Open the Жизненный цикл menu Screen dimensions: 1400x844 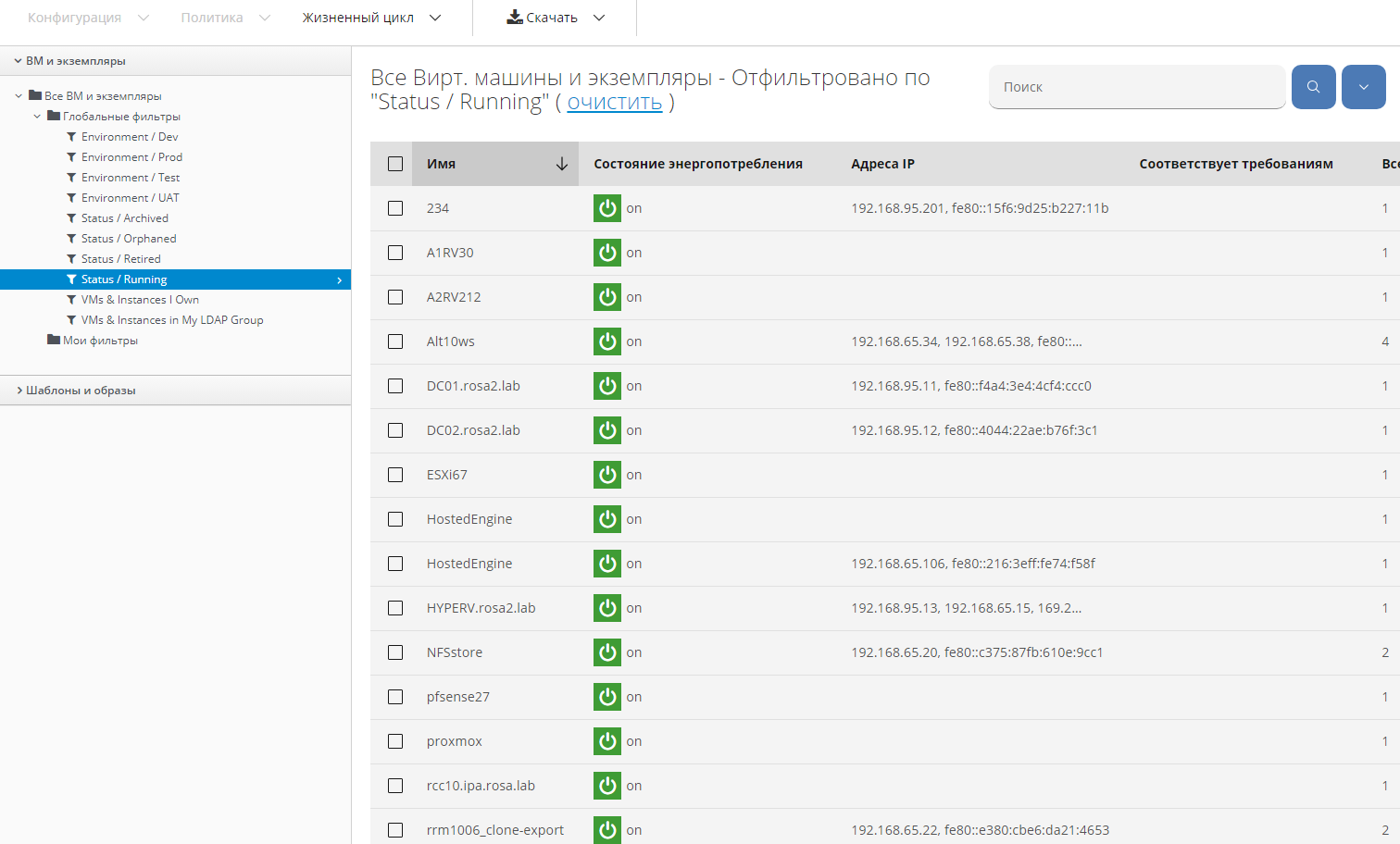click(x=371, y=18)
